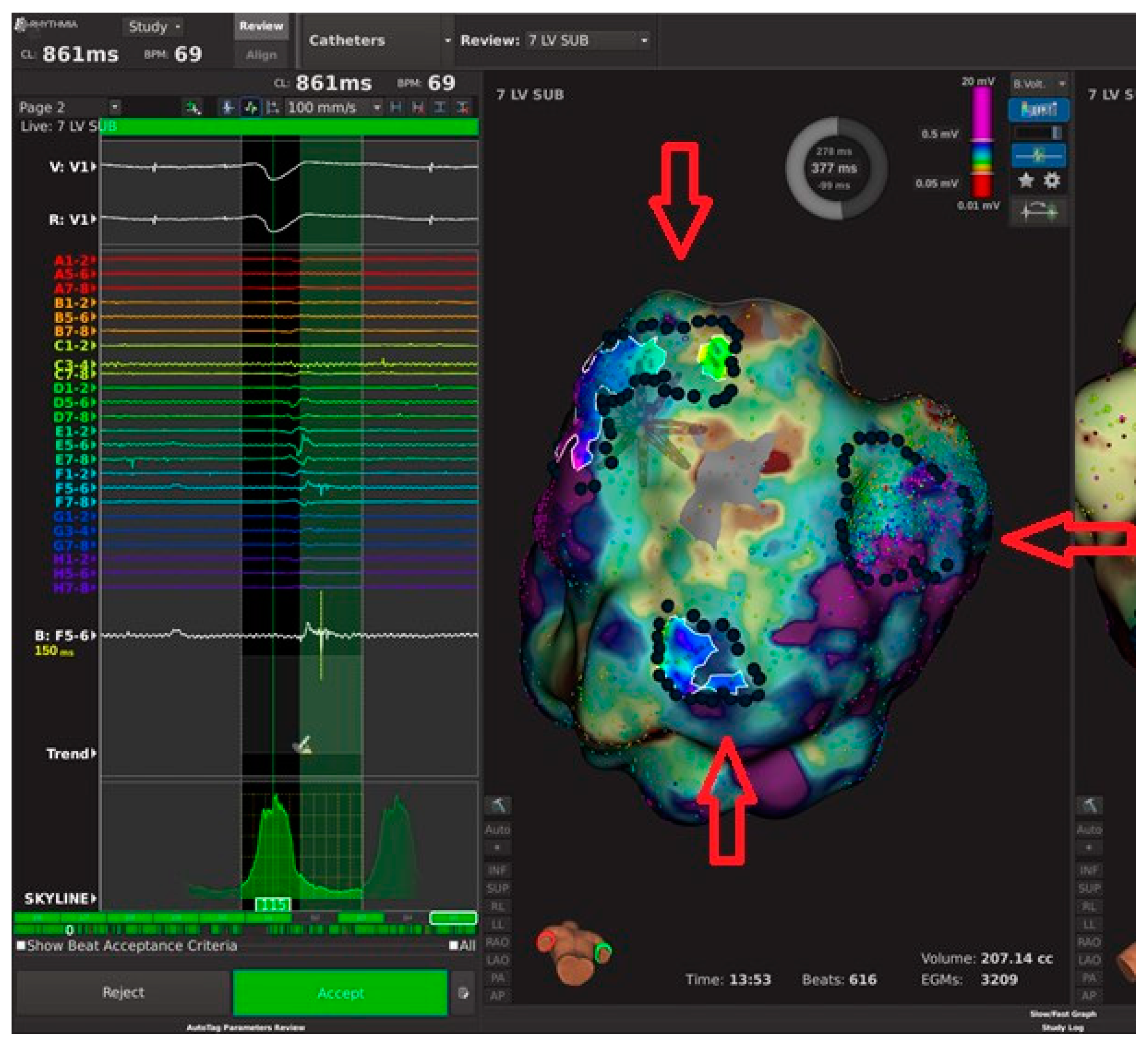Enable Show Beat Acceptance Criteria checkbox
Image resolution: width=1148 pixels, height=1047 pixels.
(21, 945)
